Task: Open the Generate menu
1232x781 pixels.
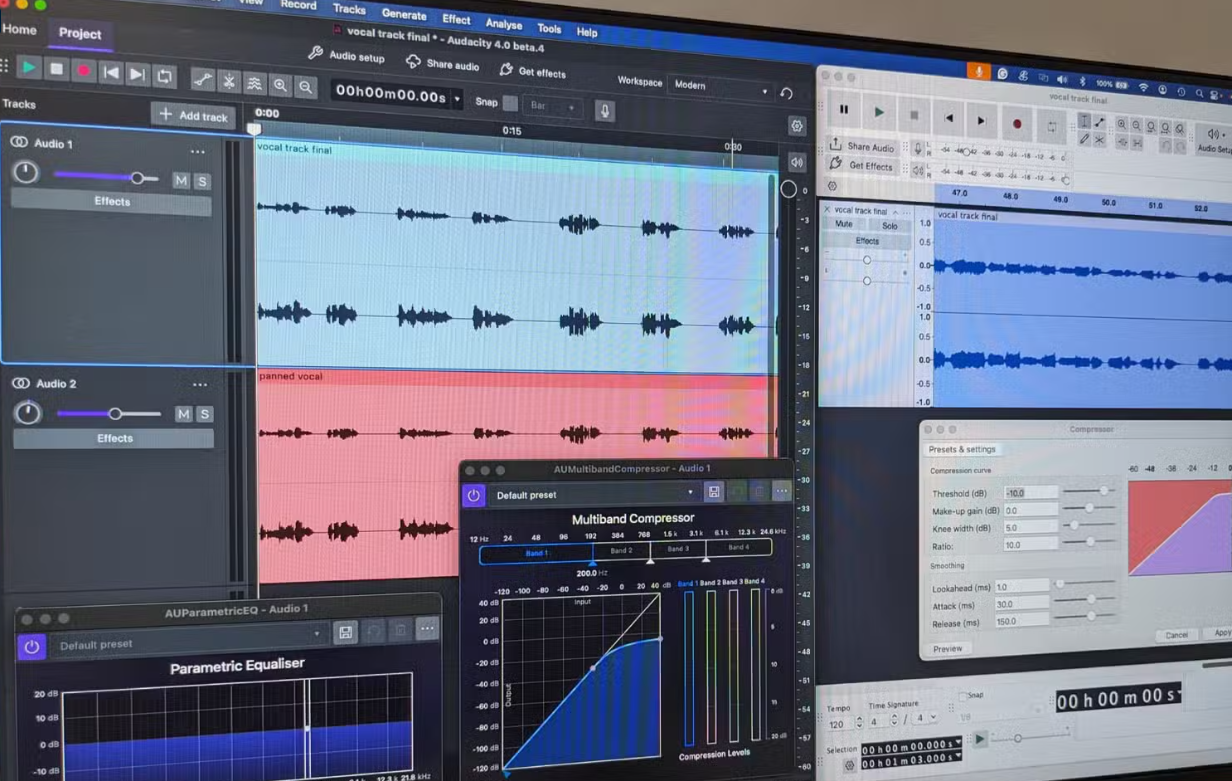Action: pyautogui.click(x=404, y=14)
